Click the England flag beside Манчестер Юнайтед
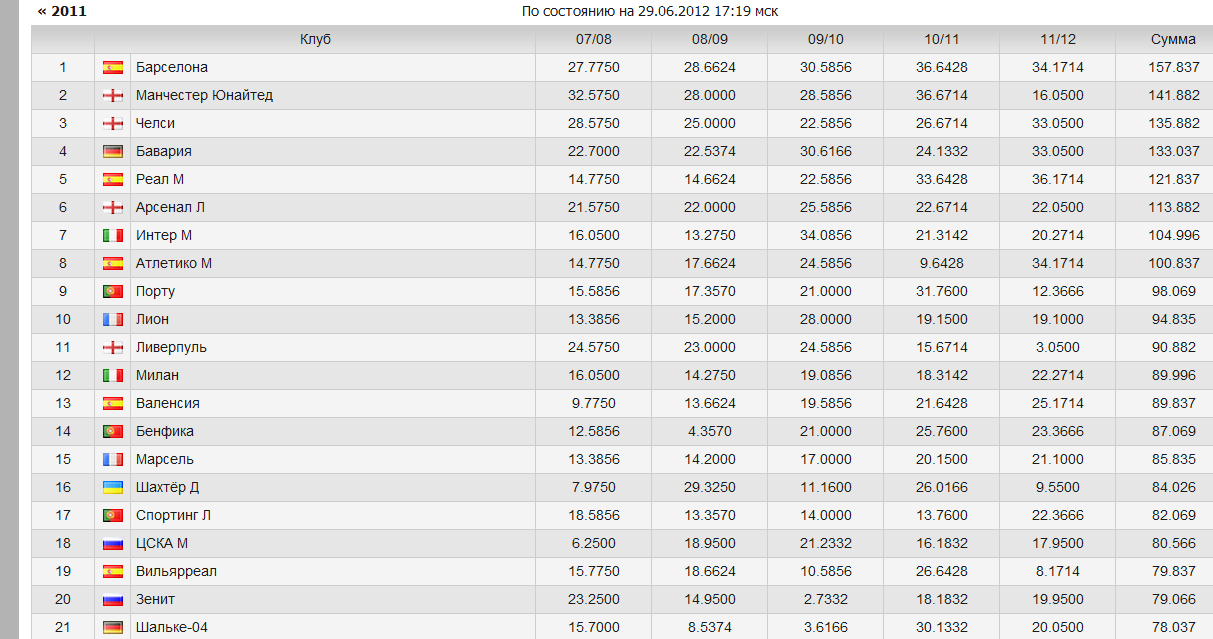 113,96
